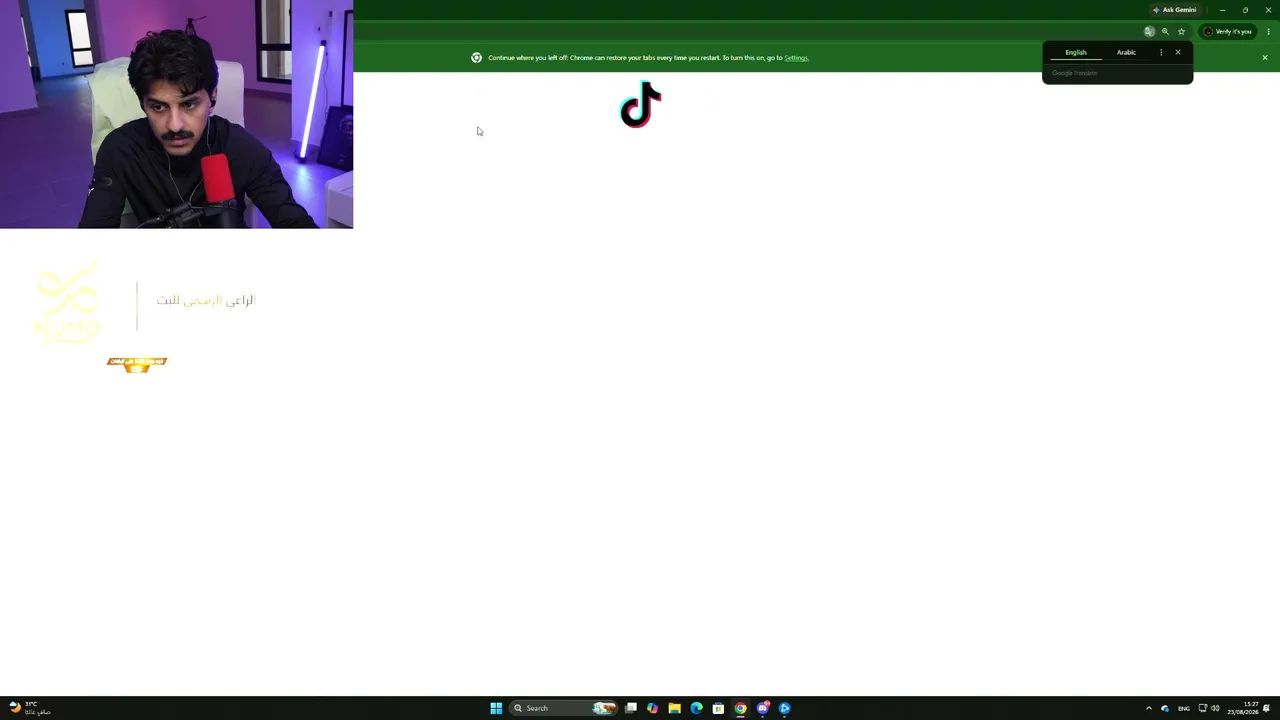Viewport: 1280px width, 720px height.
Task: Open the notification bell in the taskbar
Action: 1267,708
